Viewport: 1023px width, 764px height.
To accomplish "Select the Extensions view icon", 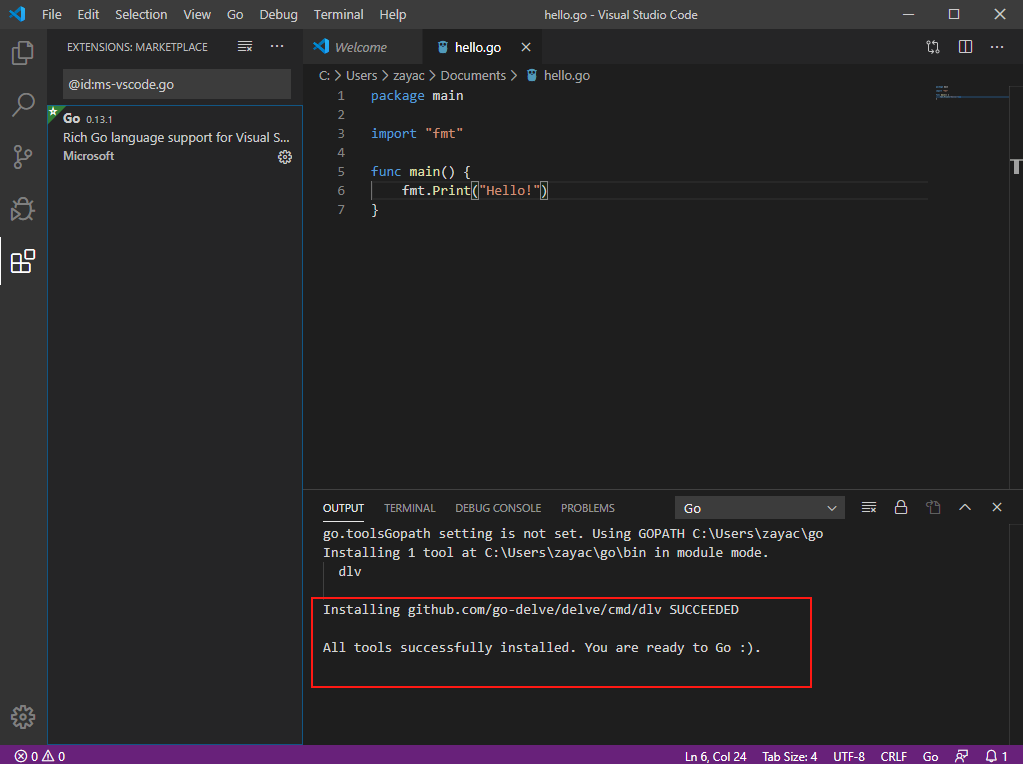I will click(23, 261).
